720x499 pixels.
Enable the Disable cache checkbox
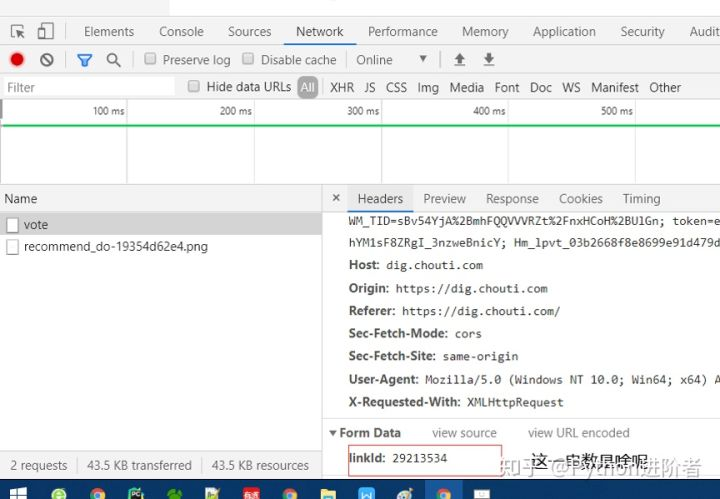(248, 59)
